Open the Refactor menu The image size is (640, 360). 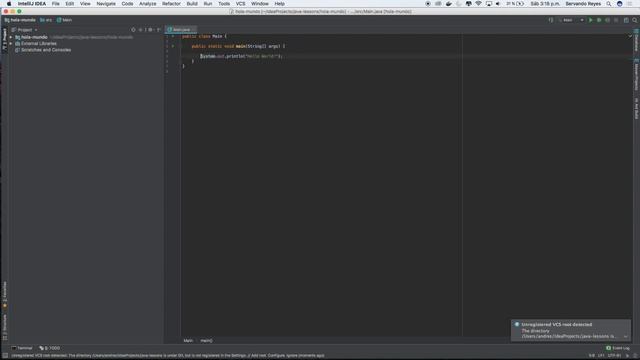pos(171,4)
